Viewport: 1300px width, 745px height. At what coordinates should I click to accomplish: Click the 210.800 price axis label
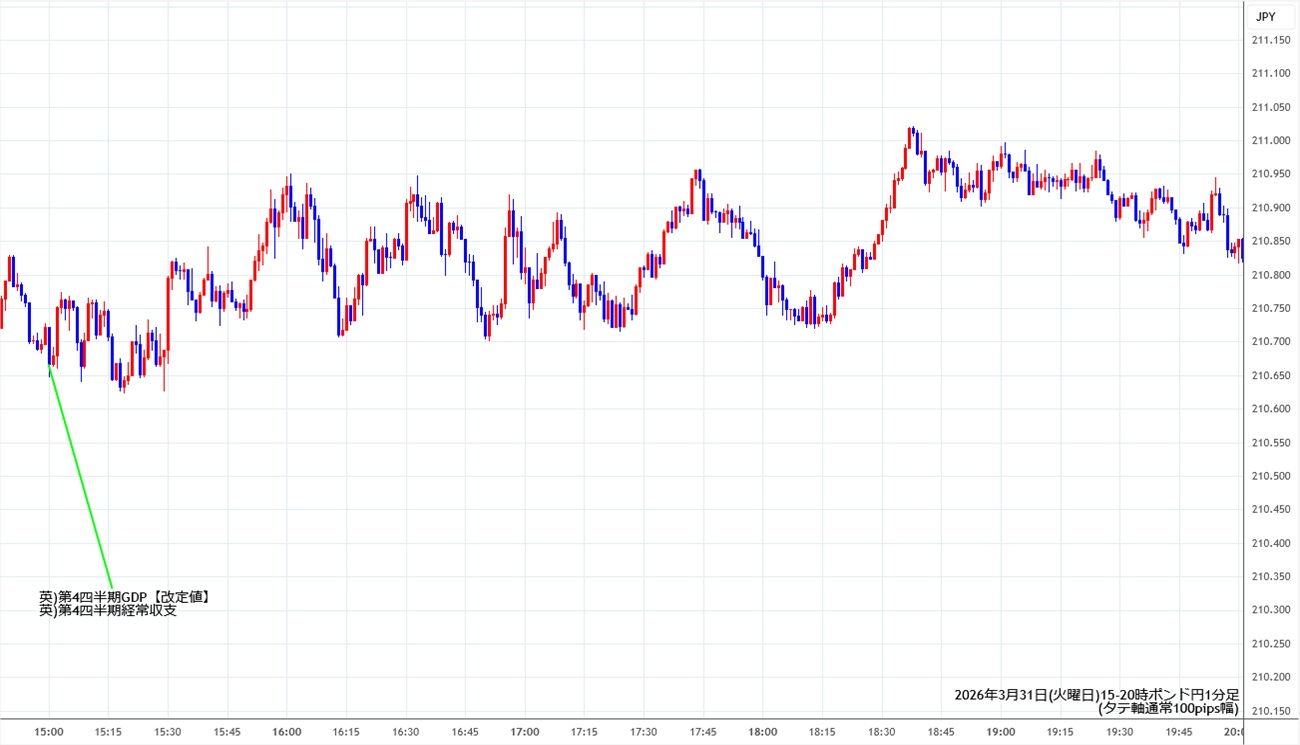[1270, 275]
